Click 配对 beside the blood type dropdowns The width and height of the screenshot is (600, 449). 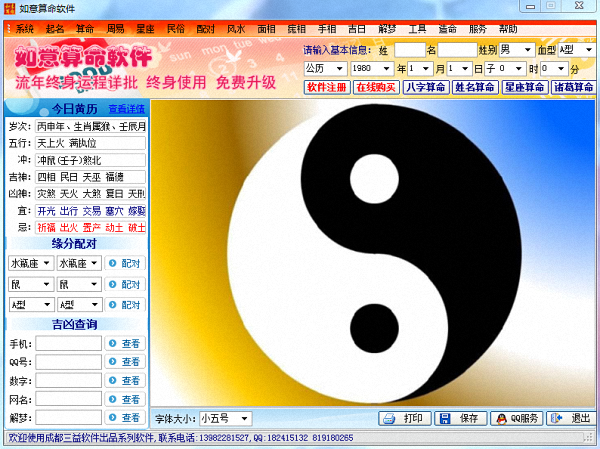click(x=126, y=304)
